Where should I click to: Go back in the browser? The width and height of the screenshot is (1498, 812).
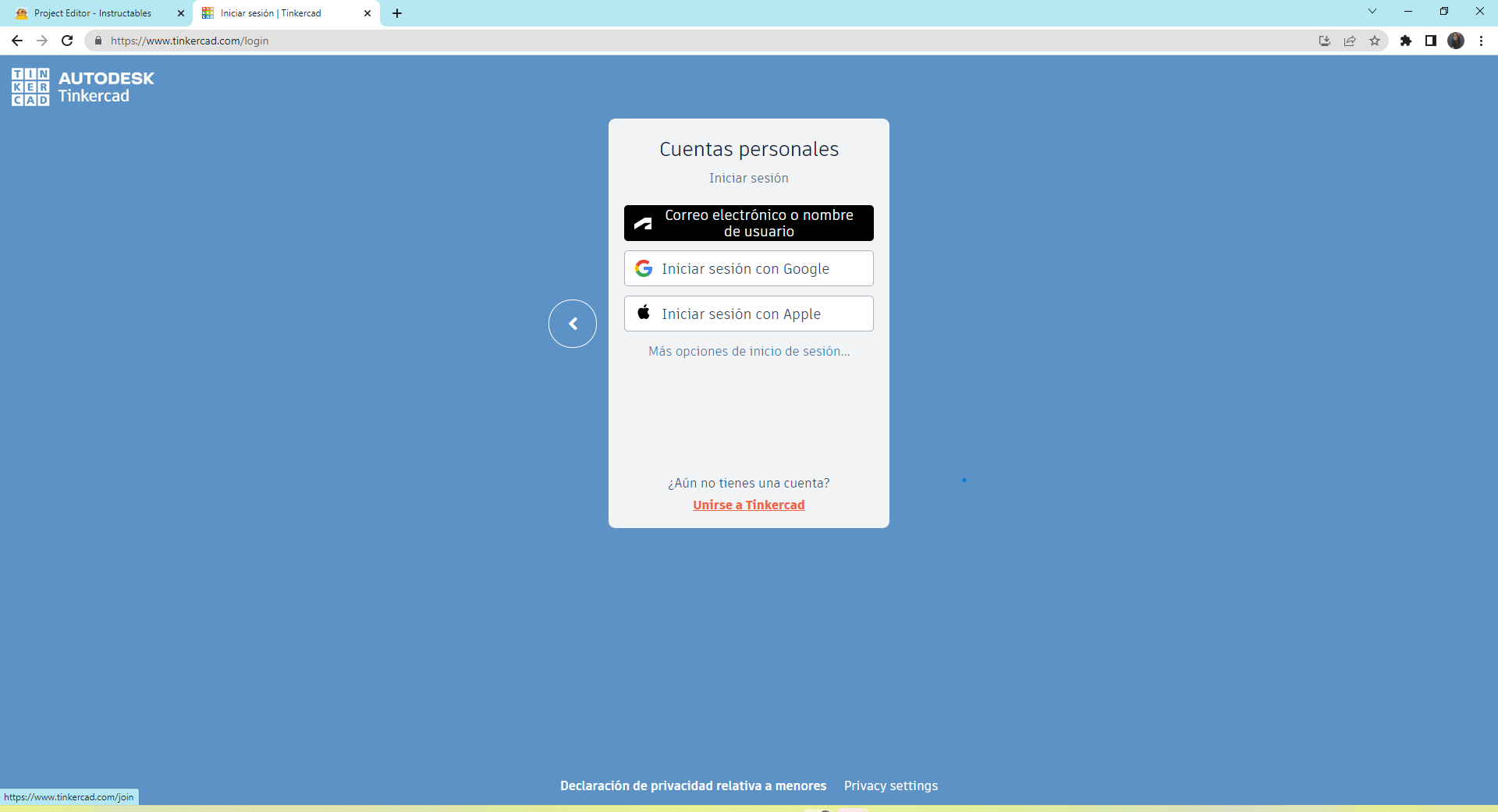click(17, 41)
